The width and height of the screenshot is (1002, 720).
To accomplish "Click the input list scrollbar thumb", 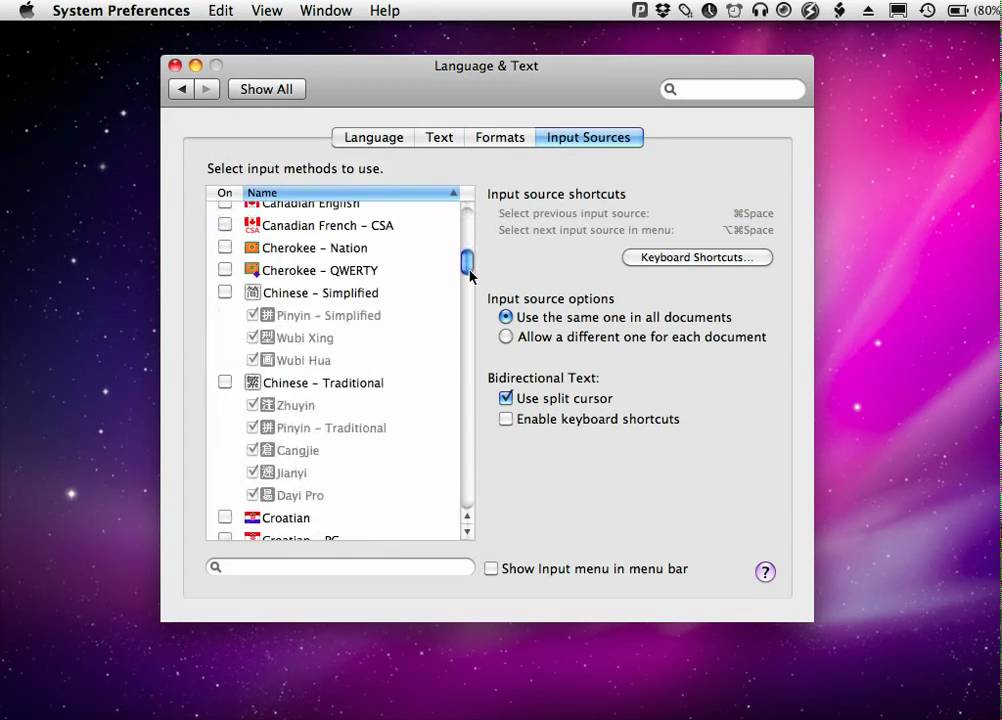I will click(x=467, y=262).
